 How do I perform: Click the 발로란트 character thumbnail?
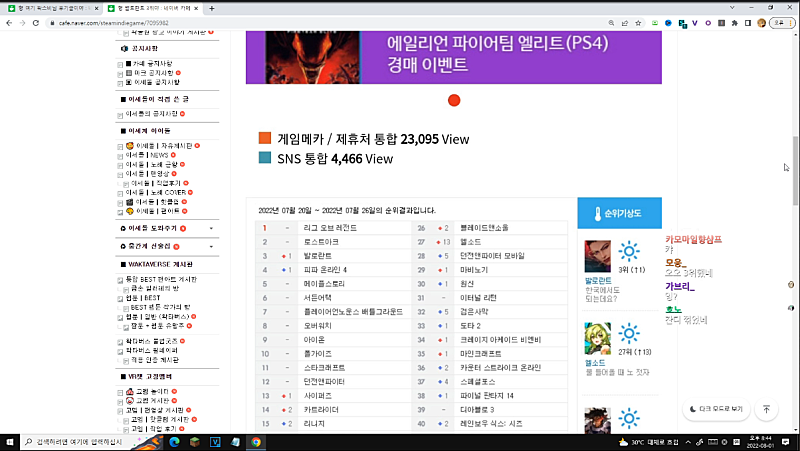[597, 256]
